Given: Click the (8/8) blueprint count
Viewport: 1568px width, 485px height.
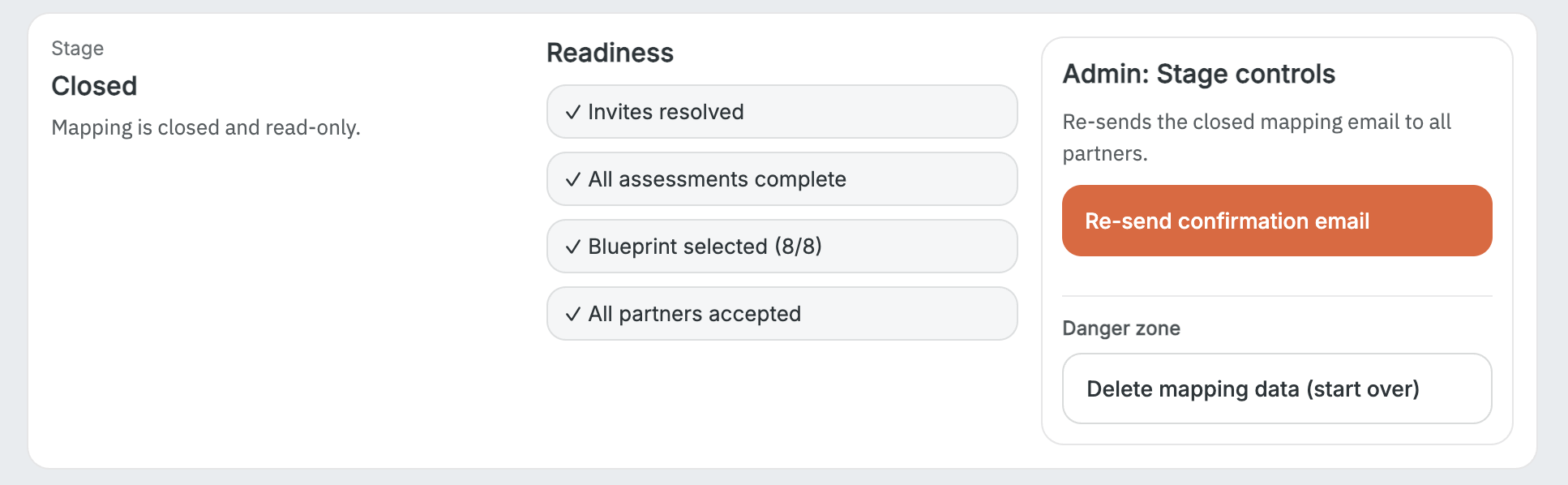Looking at the screenshot, I should click(799, 247).
